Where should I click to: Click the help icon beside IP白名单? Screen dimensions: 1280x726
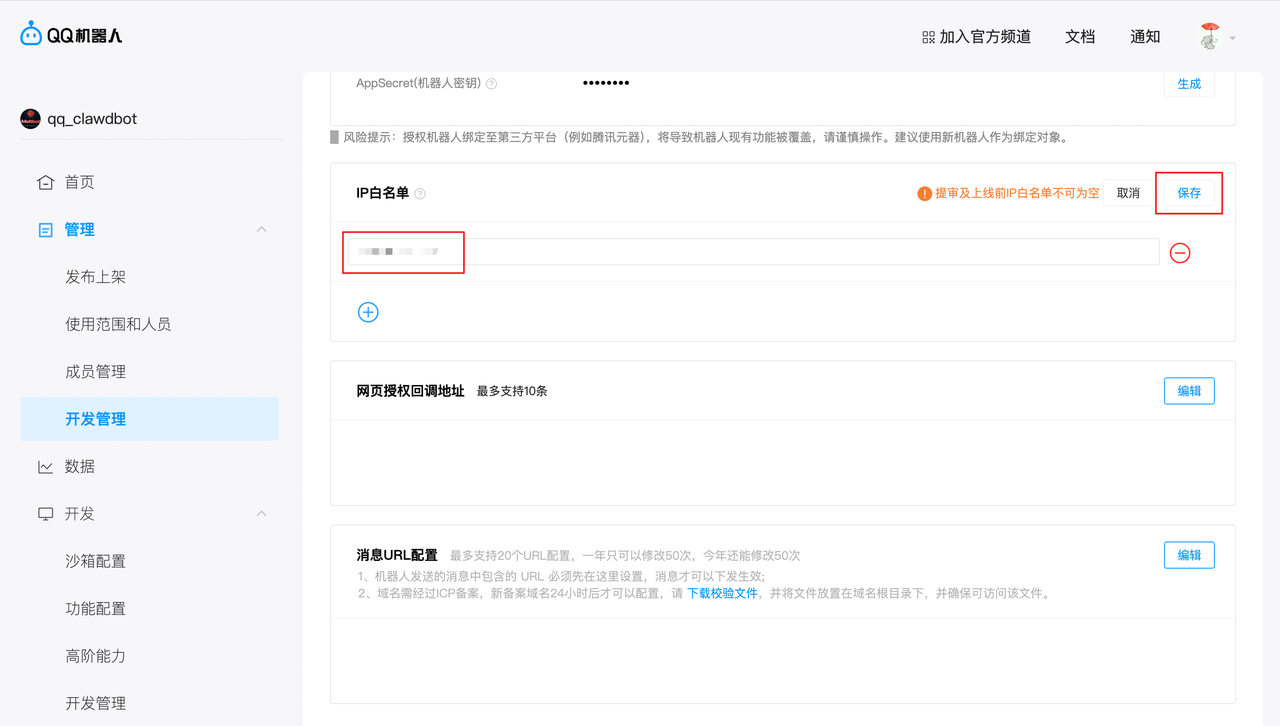click(x=420, y=194)
